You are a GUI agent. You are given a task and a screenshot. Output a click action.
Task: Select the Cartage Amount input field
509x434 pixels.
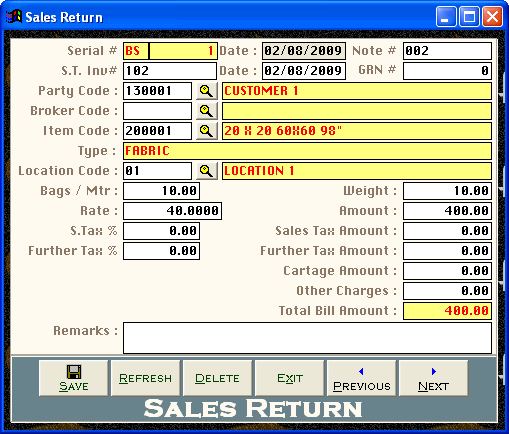pos(447,271)
